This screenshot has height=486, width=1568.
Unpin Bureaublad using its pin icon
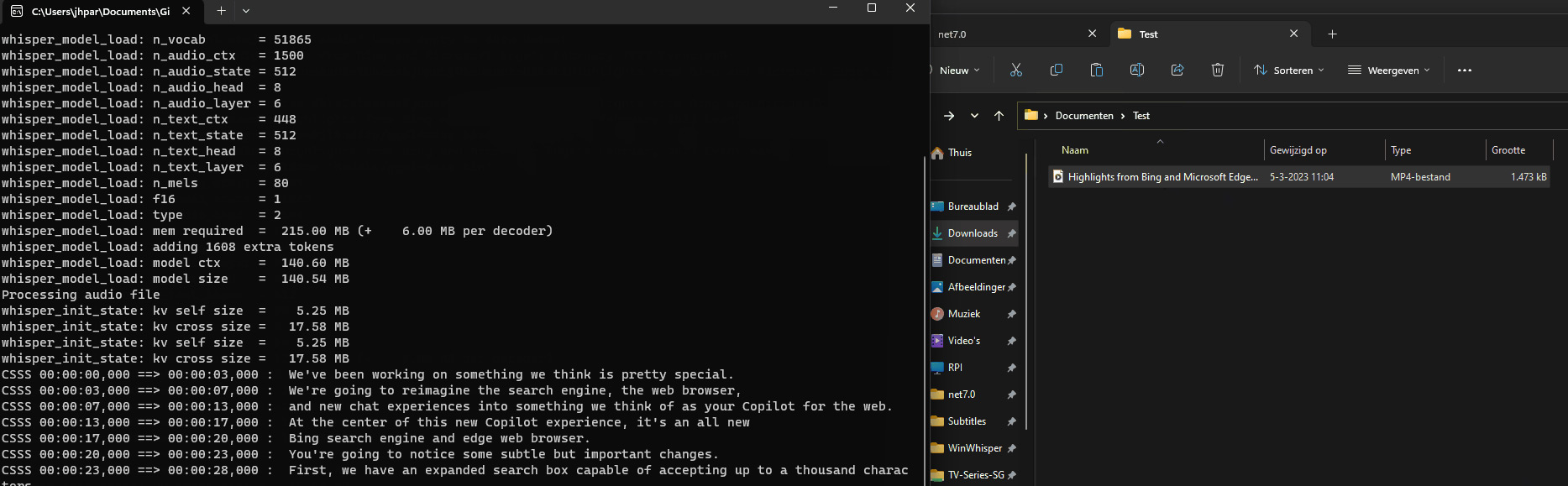[x=1011, y=206]
